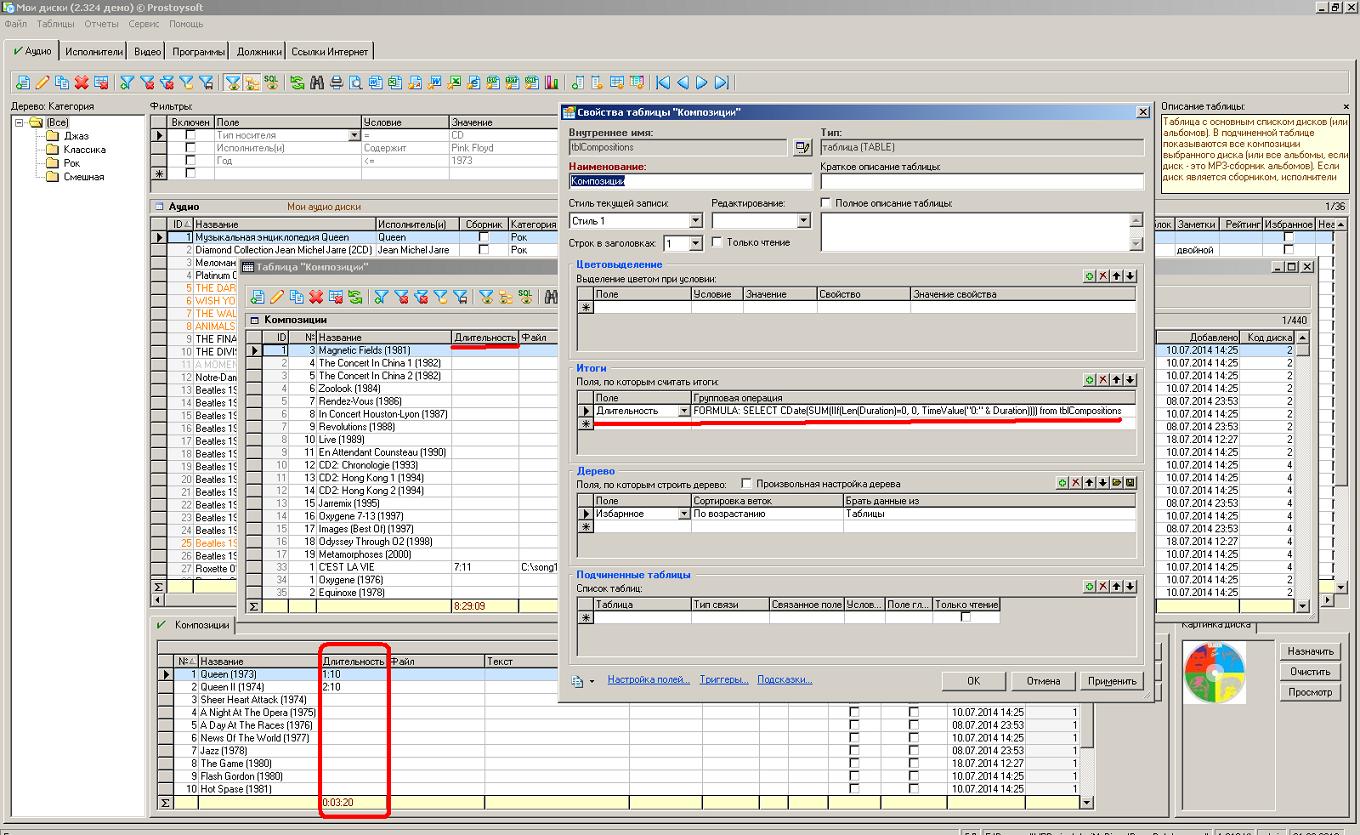Toggle the Только чтение checkbox
1360x835 pixels.
717,242
